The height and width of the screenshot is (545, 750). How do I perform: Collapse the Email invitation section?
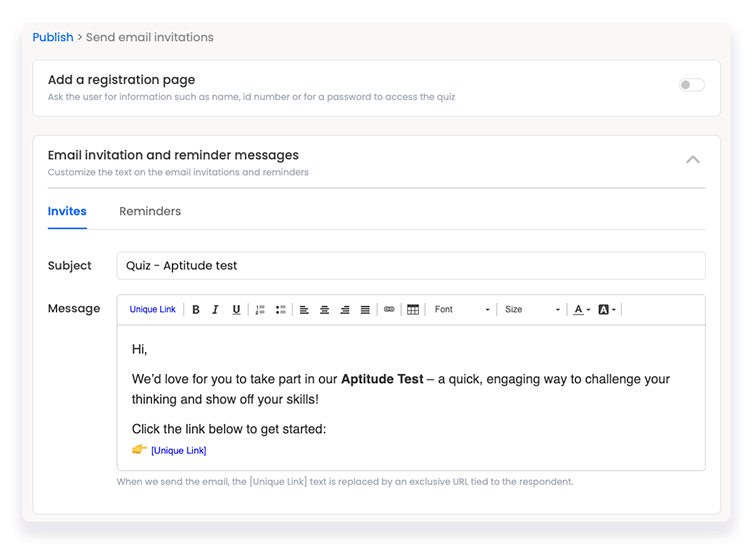click(693, 159)
